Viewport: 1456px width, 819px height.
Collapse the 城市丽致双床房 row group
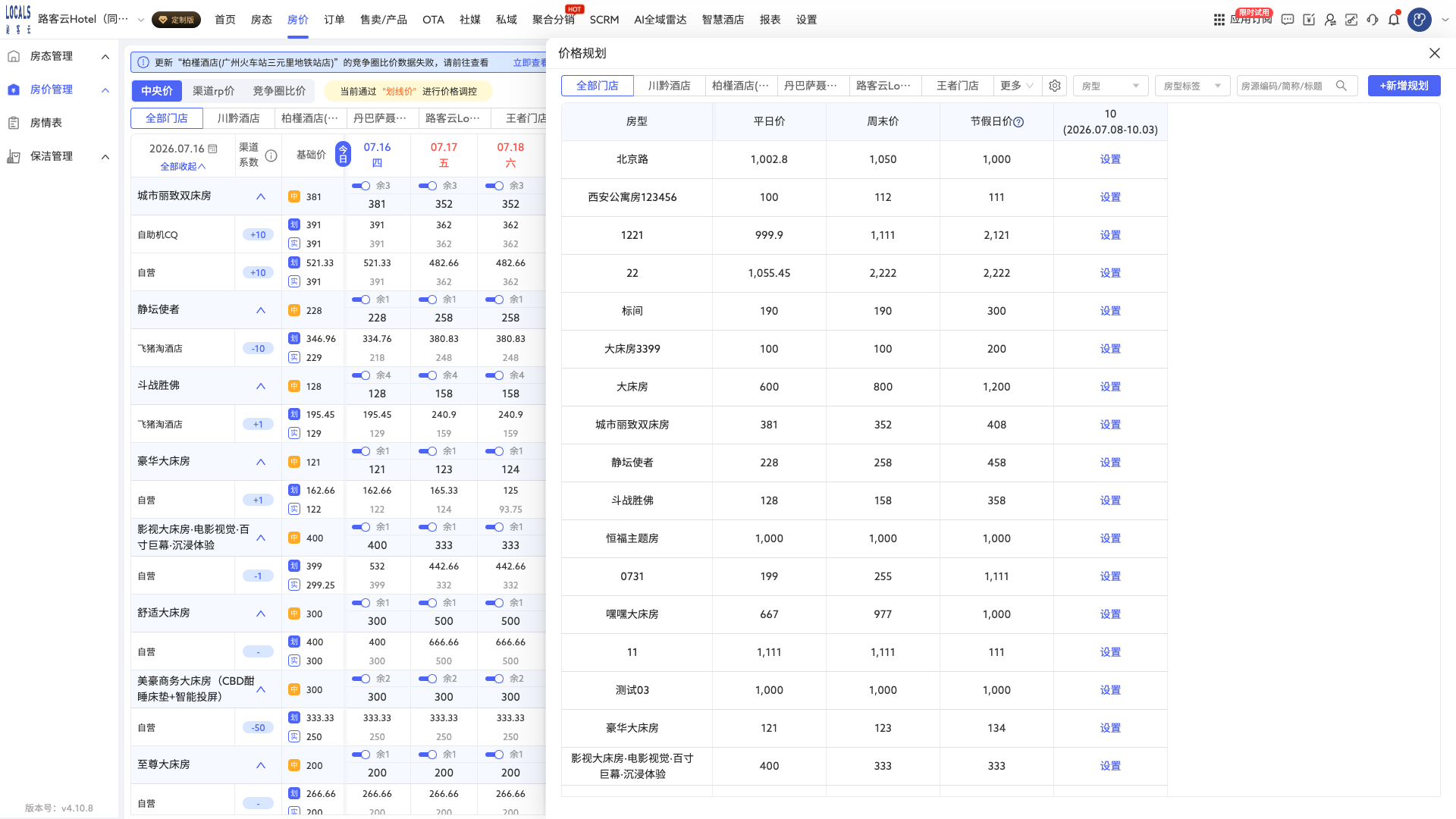point(261,196)
